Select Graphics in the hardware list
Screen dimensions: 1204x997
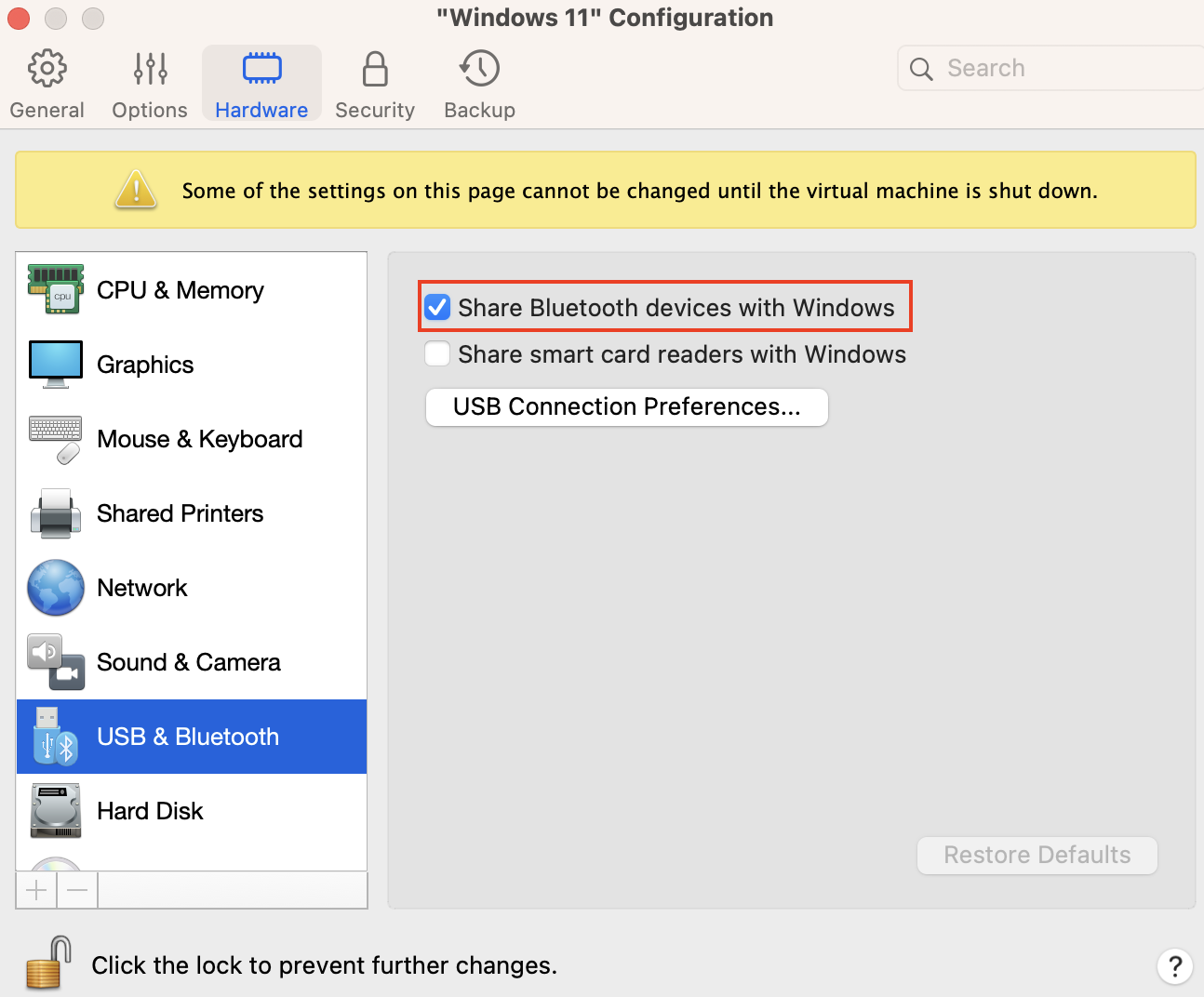[192, 365]
